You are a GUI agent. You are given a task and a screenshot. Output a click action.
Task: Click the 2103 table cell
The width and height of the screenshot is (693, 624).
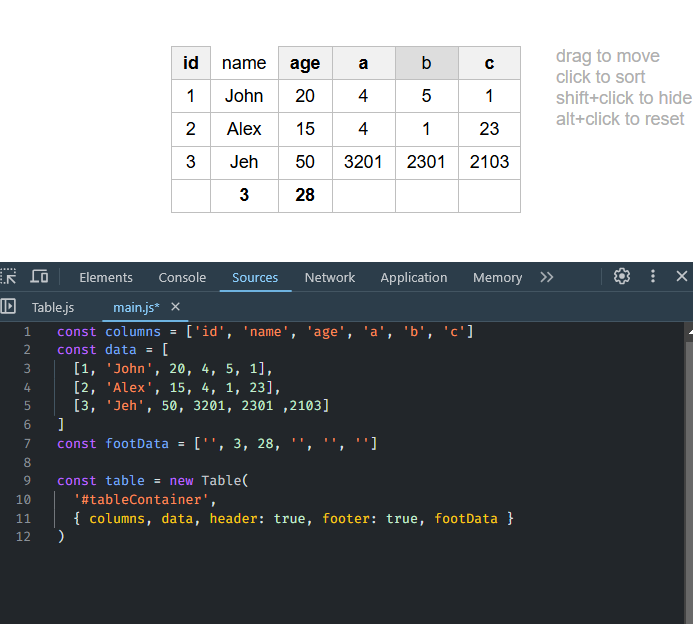pos(489,162)
